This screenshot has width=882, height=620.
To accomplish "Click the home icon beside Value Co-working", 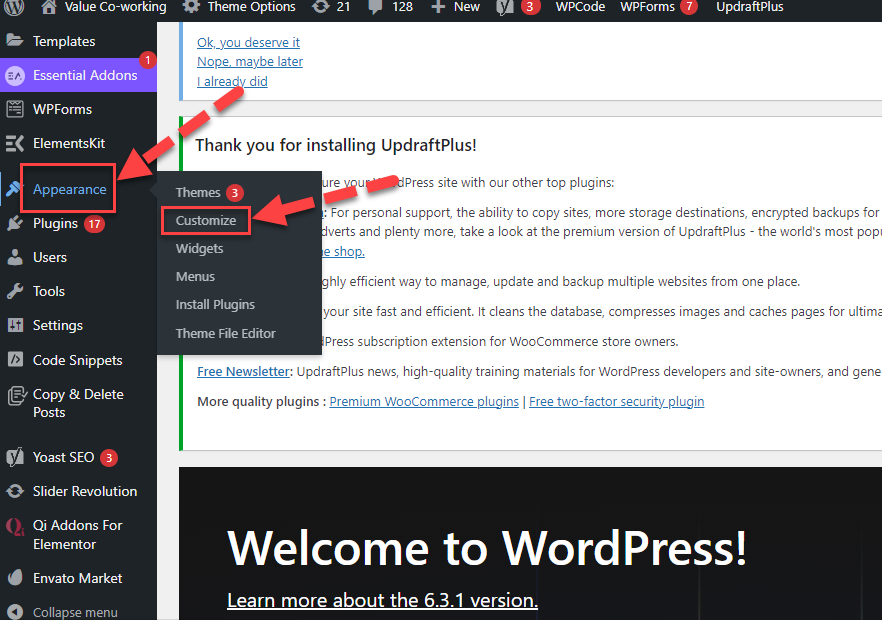I will point(49,6).
